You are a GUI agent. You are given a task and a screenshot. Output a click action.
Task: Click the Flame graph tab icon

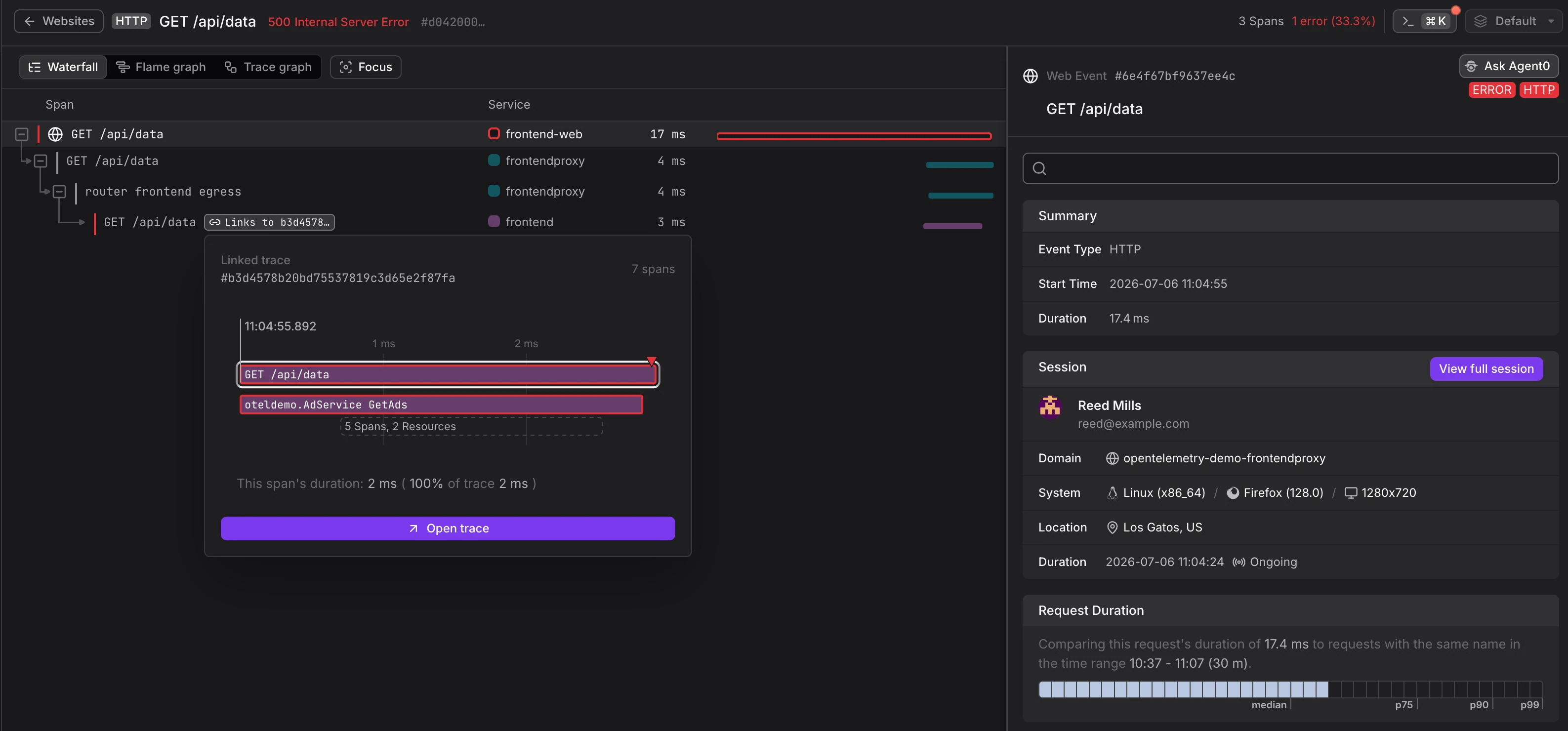click(123, 67)
